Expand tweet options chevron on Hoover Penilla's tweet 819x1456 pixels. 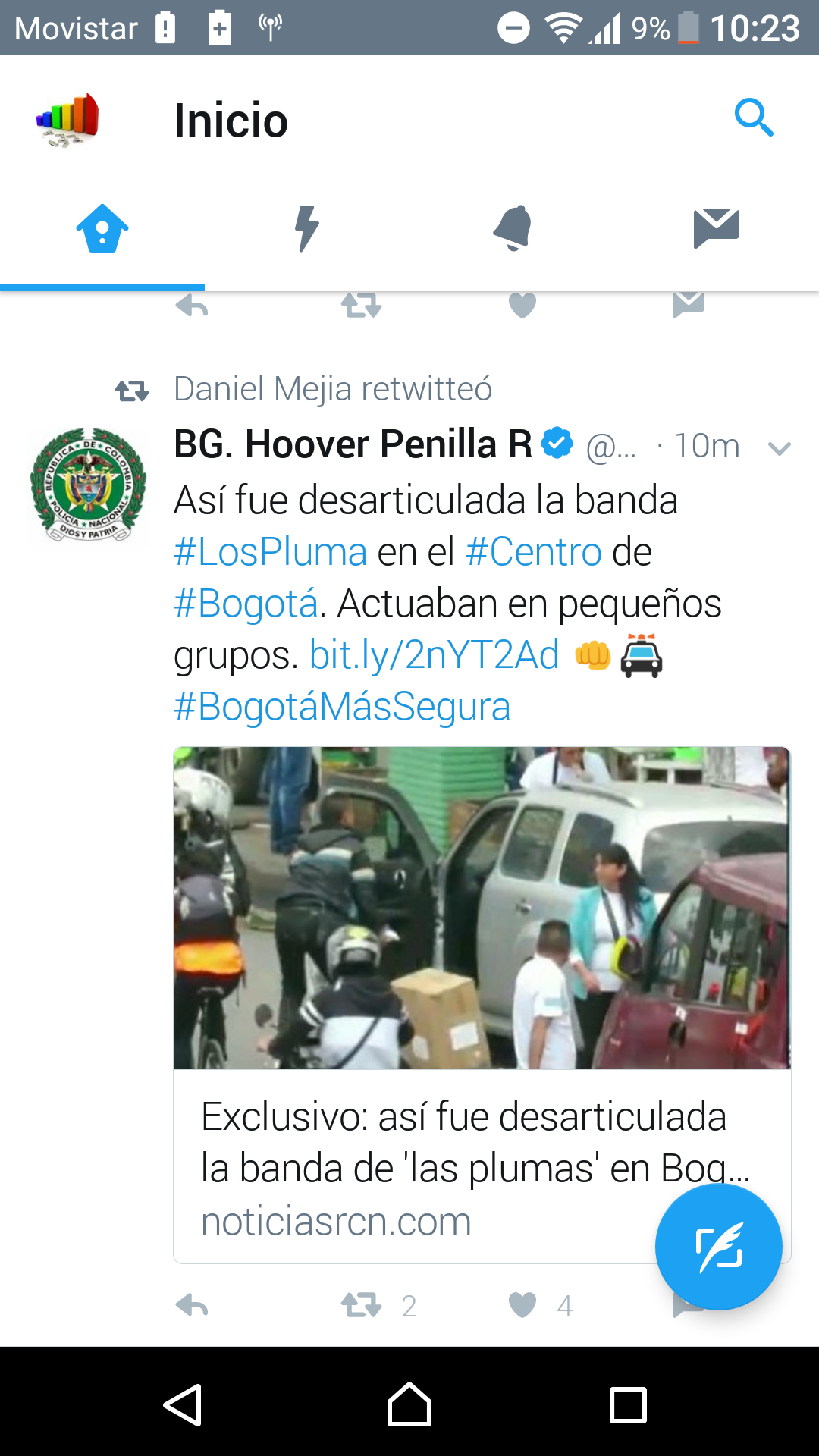point(780,448)
